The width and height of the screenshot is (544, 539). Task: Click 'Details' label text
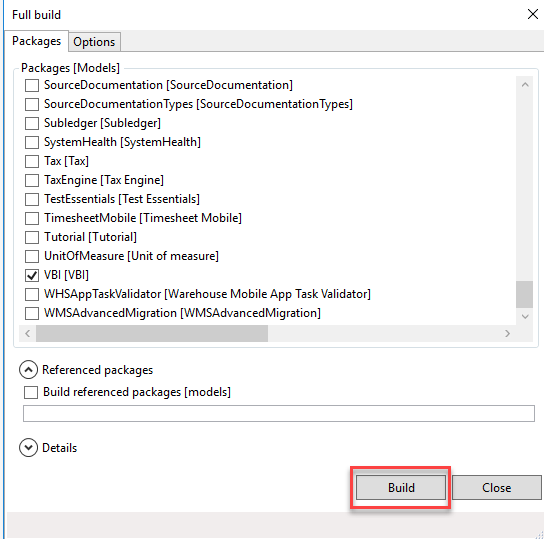(x=59, y=448)
